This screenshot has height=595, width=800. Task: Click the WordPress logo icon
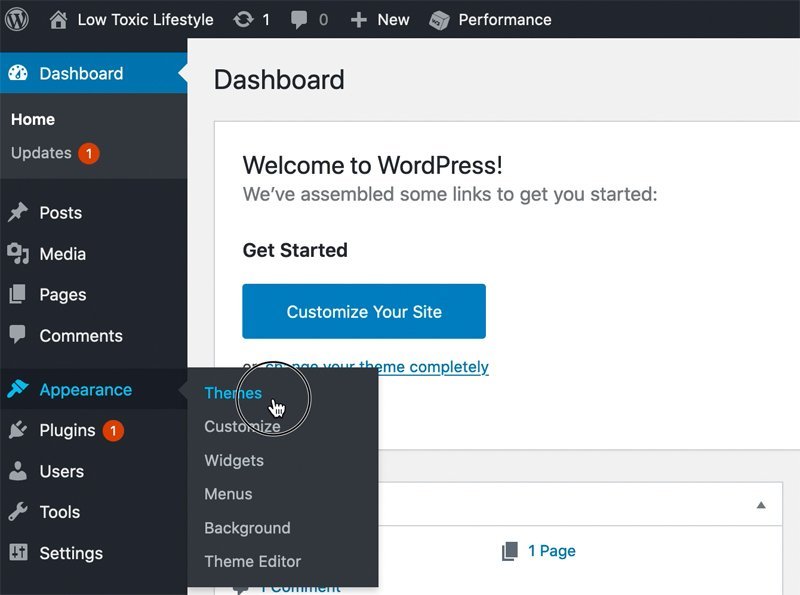pos(17,19)
